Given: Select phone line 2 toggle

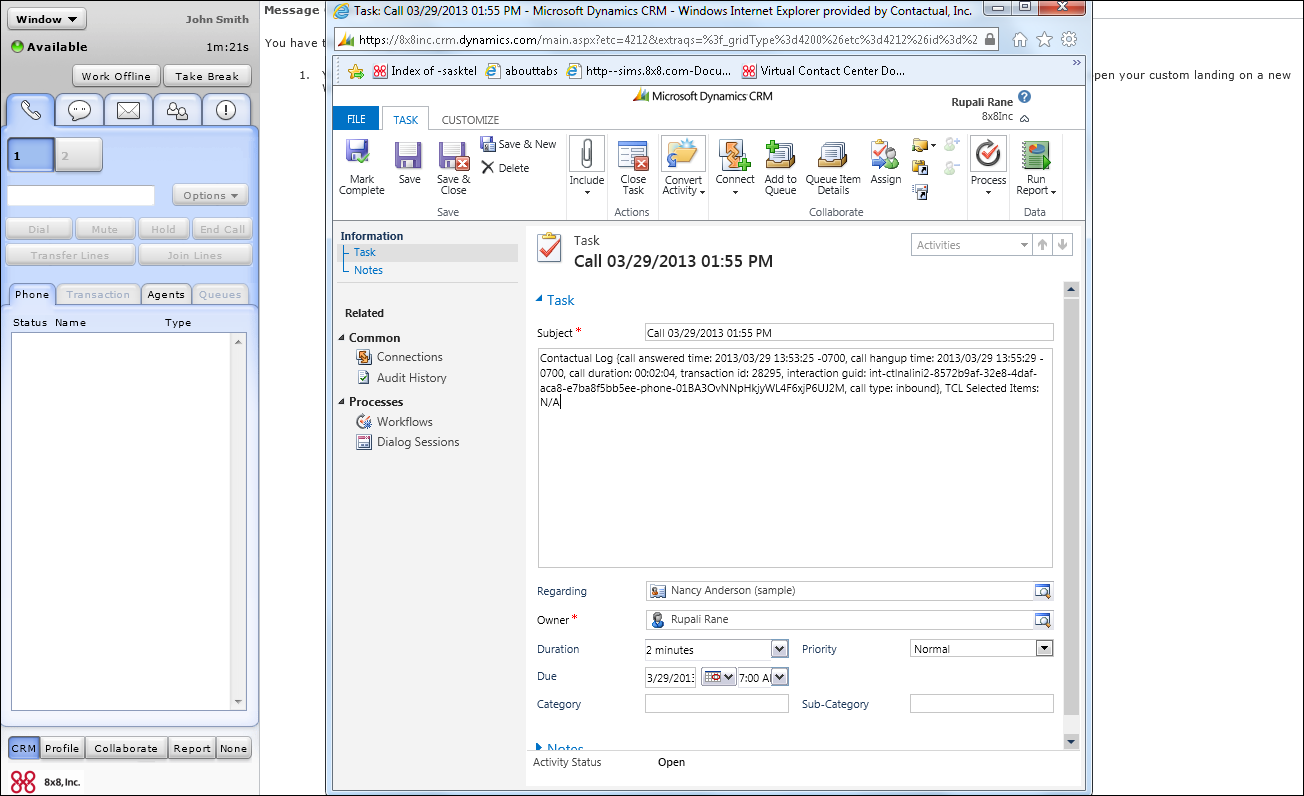Looking at the screenshot, I should (78, 155).
